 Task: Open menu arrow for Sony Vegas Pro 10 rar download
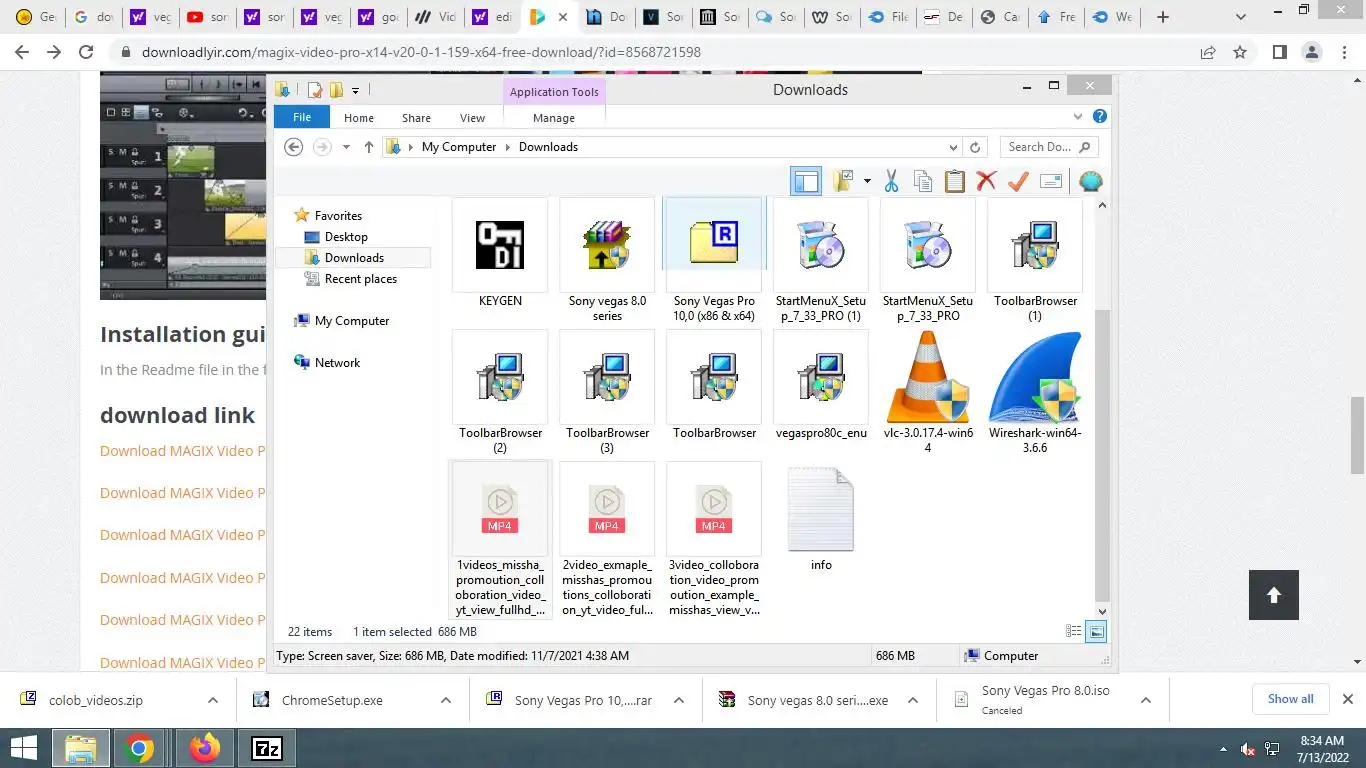[679, 700]
